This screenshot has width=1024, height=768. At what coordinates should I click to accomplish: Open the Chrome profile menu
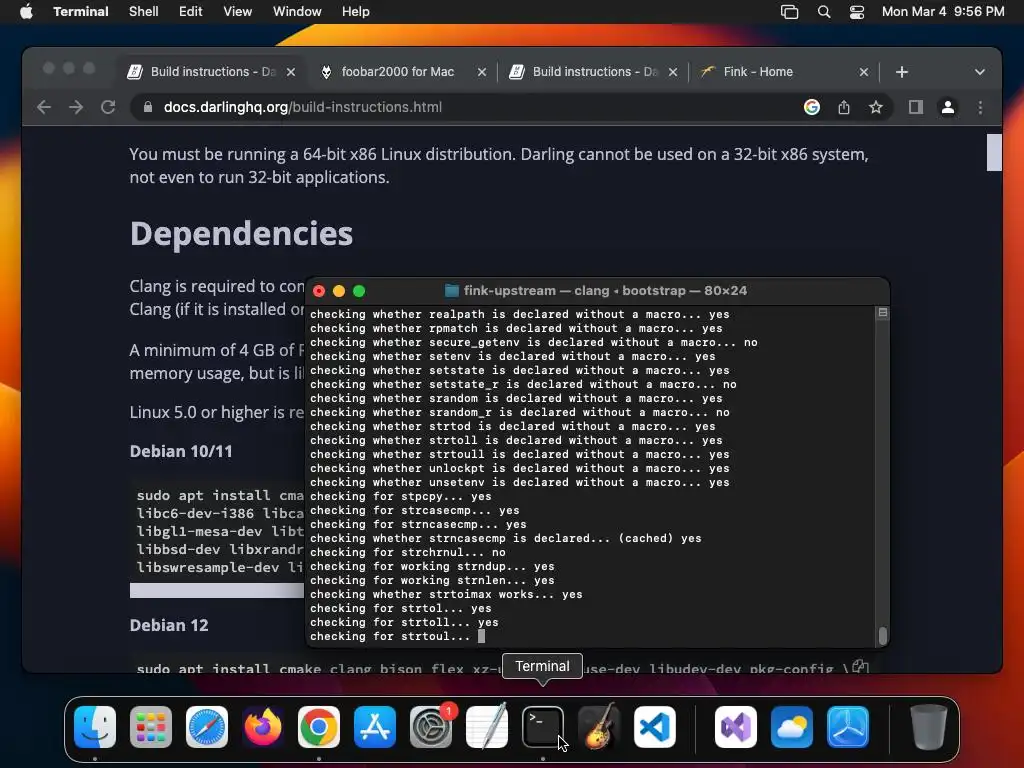coord(948,107)
